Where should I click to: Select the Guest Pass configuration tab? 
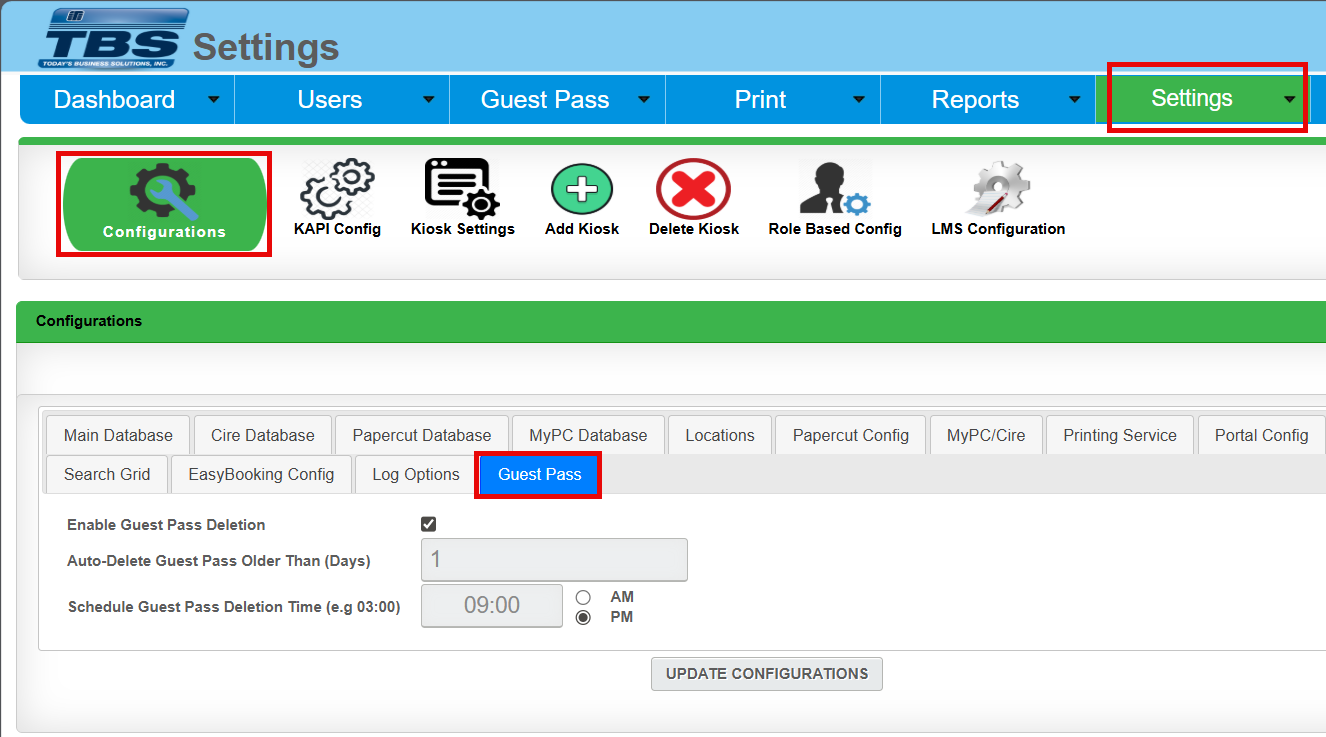point(539,474)
